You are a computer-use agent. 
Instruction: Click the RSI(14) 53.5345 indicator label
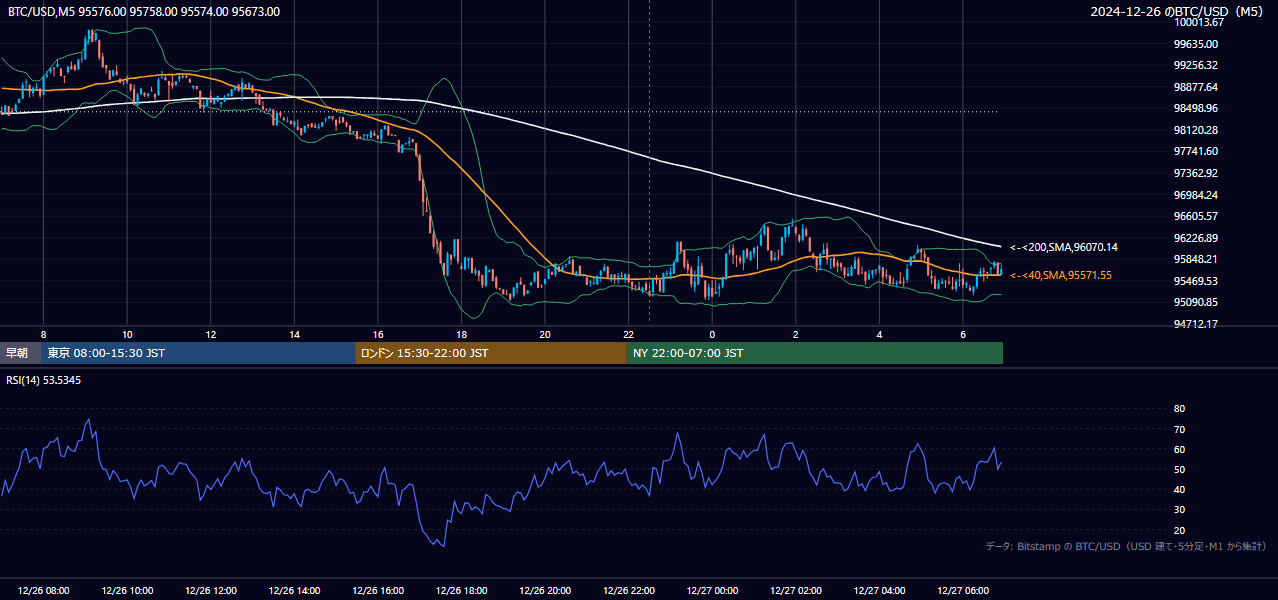click(x=44, y=380)
